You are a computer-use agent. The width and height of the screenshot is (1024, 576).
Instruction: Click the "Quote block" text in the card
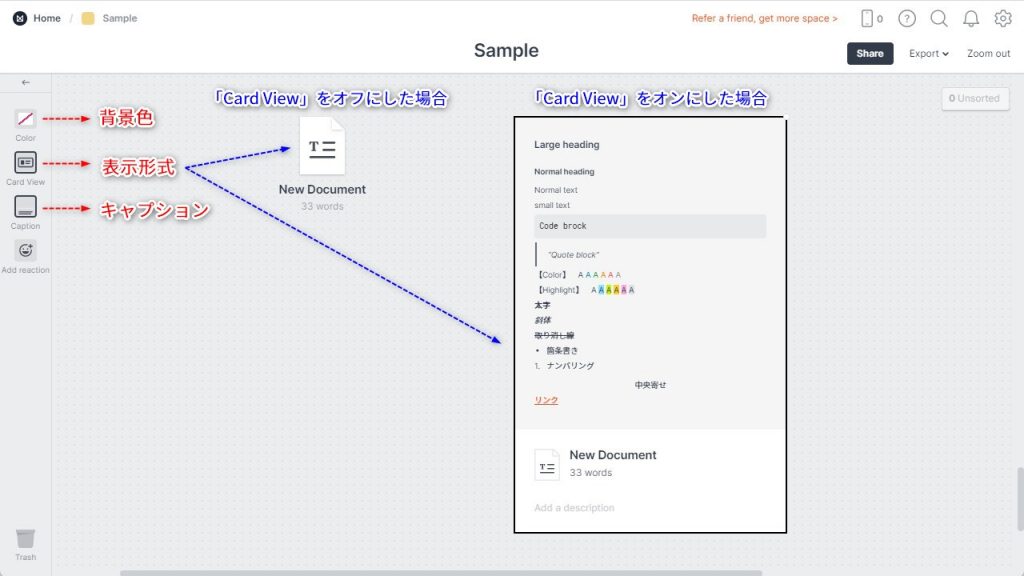573,255
